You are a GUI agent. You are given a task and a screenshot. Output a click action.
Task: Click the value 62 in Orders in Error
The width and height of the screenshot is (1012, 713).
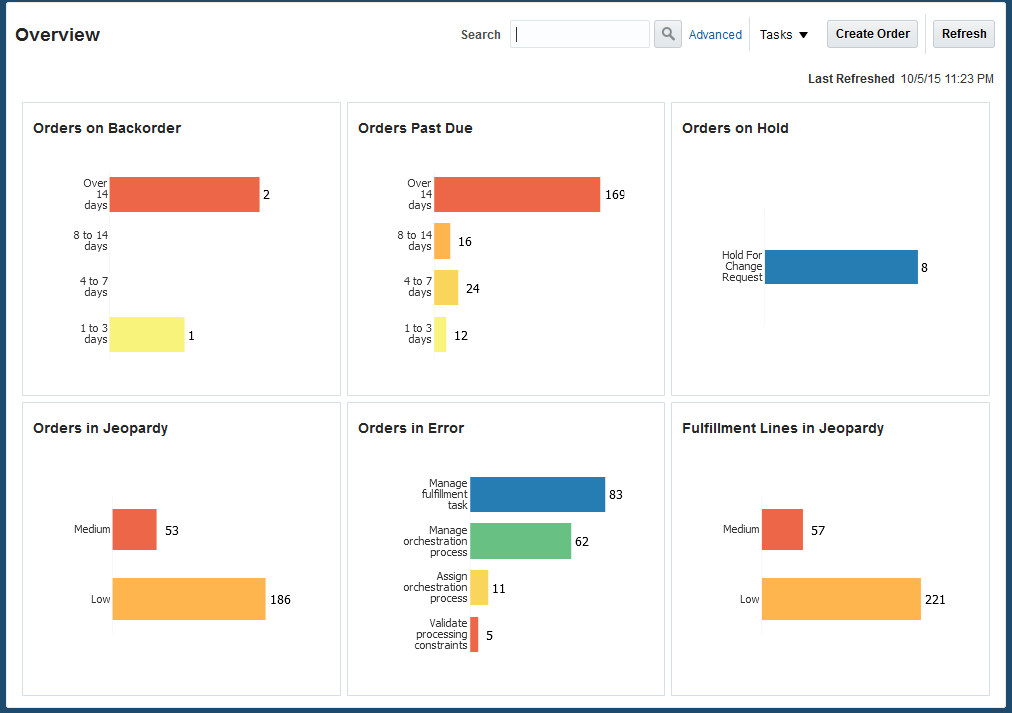point(582,541)
